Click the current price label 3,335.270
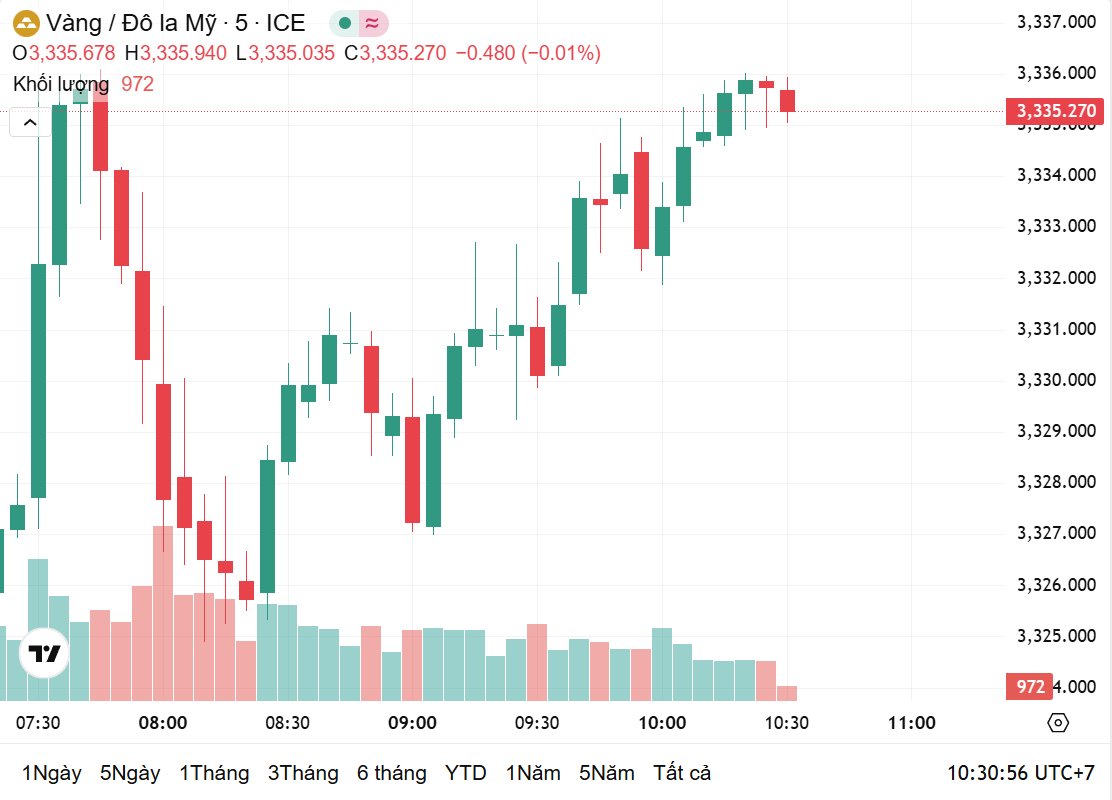 coord(1056,111)
